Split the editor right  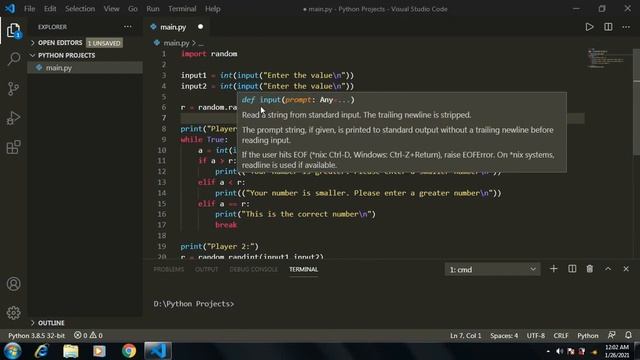(608, 27)
